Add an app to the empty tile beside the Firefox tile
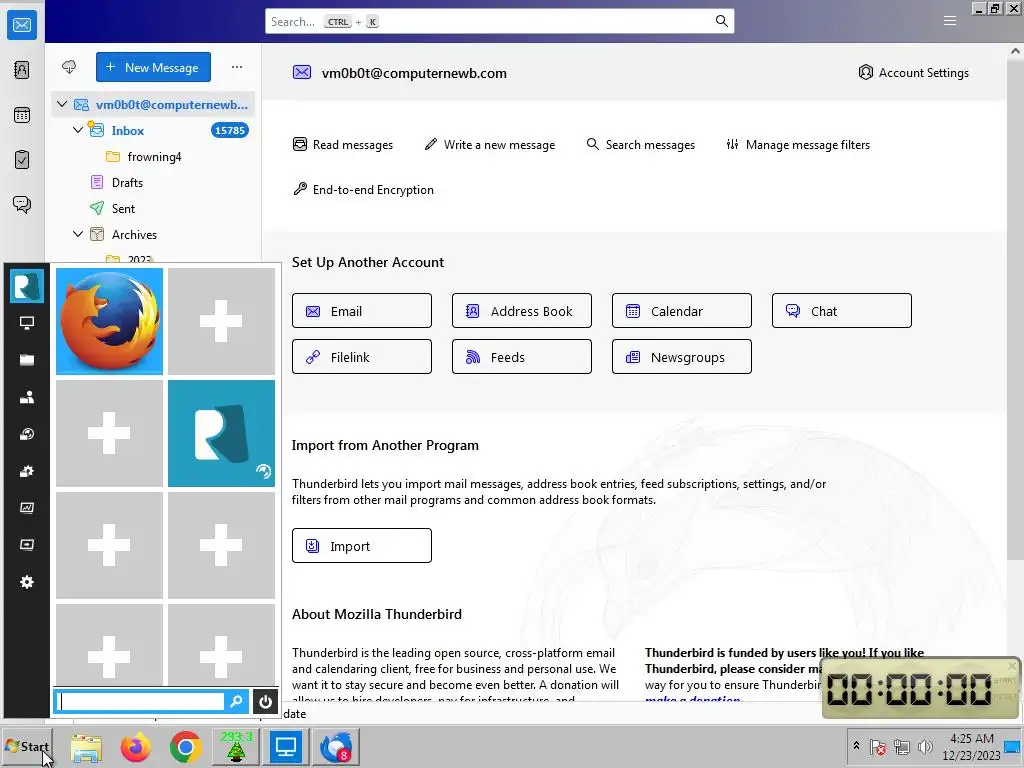The height and width of the screenshot is (768, 1024). tap(221, 321)
